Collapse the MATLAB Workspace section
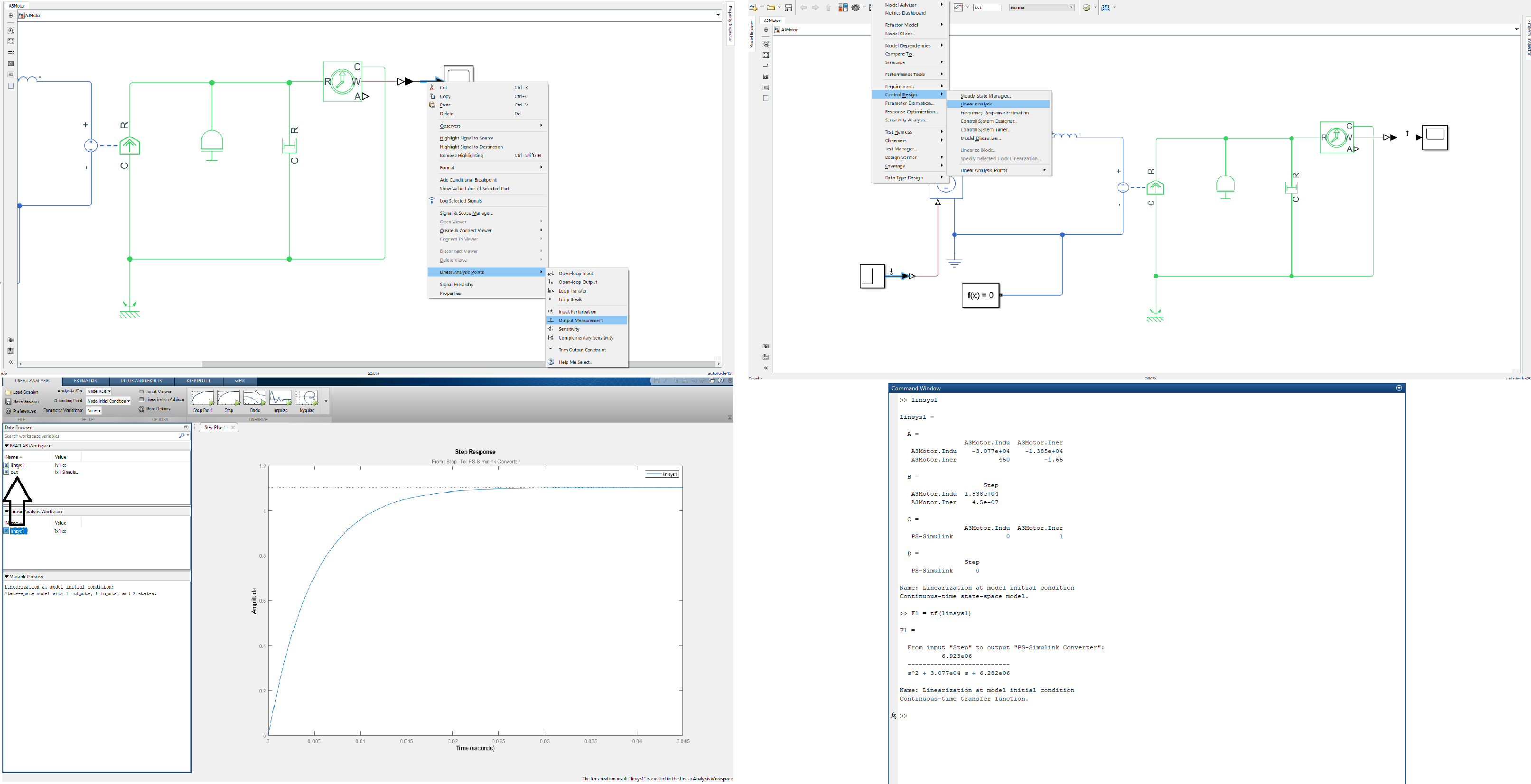The image size is (1531, 784). (7, 445)
